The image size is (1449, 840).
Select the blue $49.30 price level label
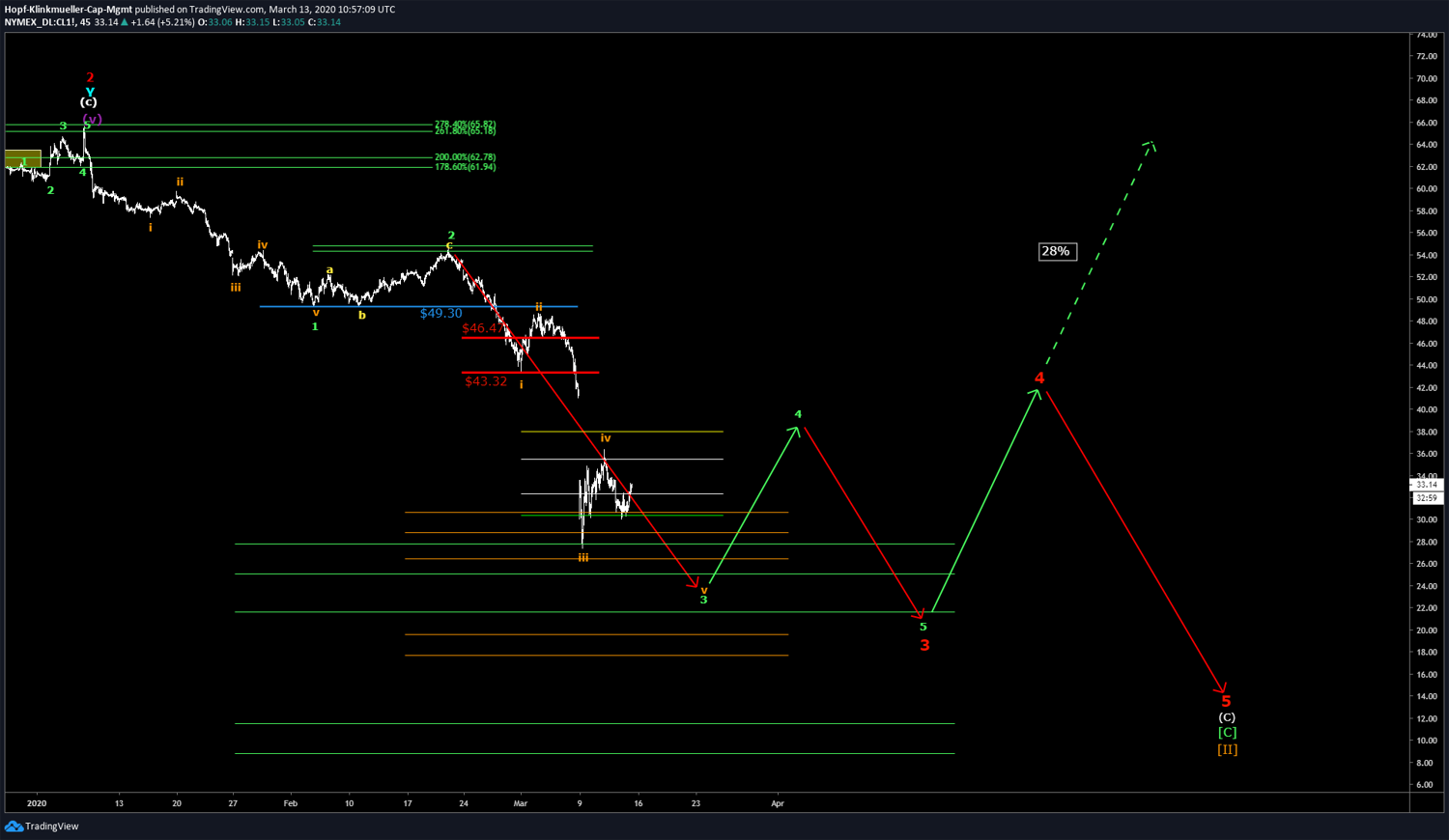point(440,314)
